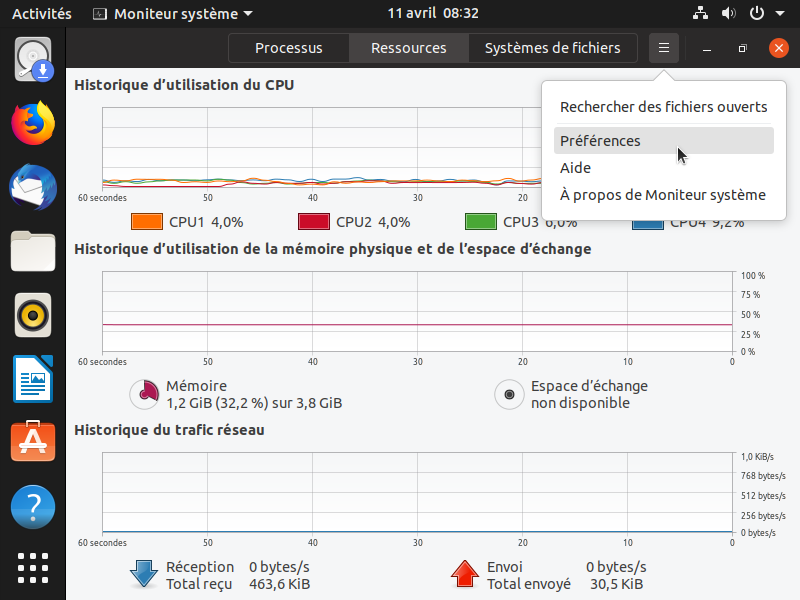Image resolution: width=800 pixels, height=600 pixels.
Task: Change the red CPU2 color swatch
Action: click(314, 222)
